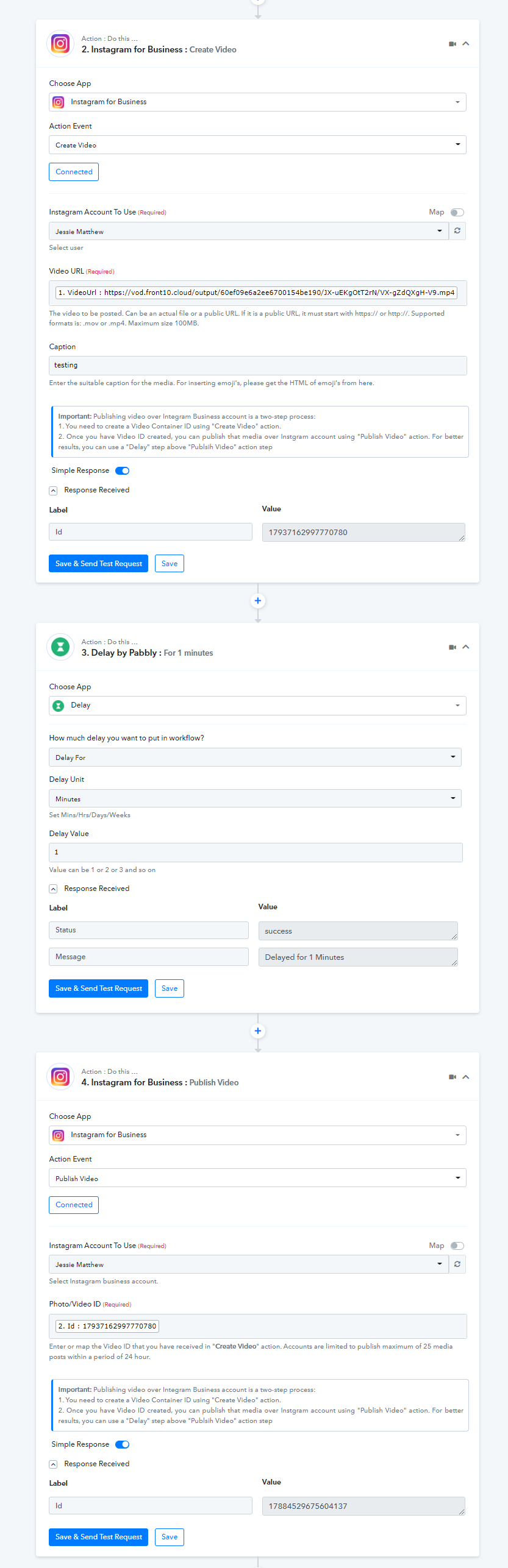
Task: Toggle Simple Response switch in step 4
Action: [122, 1444]
